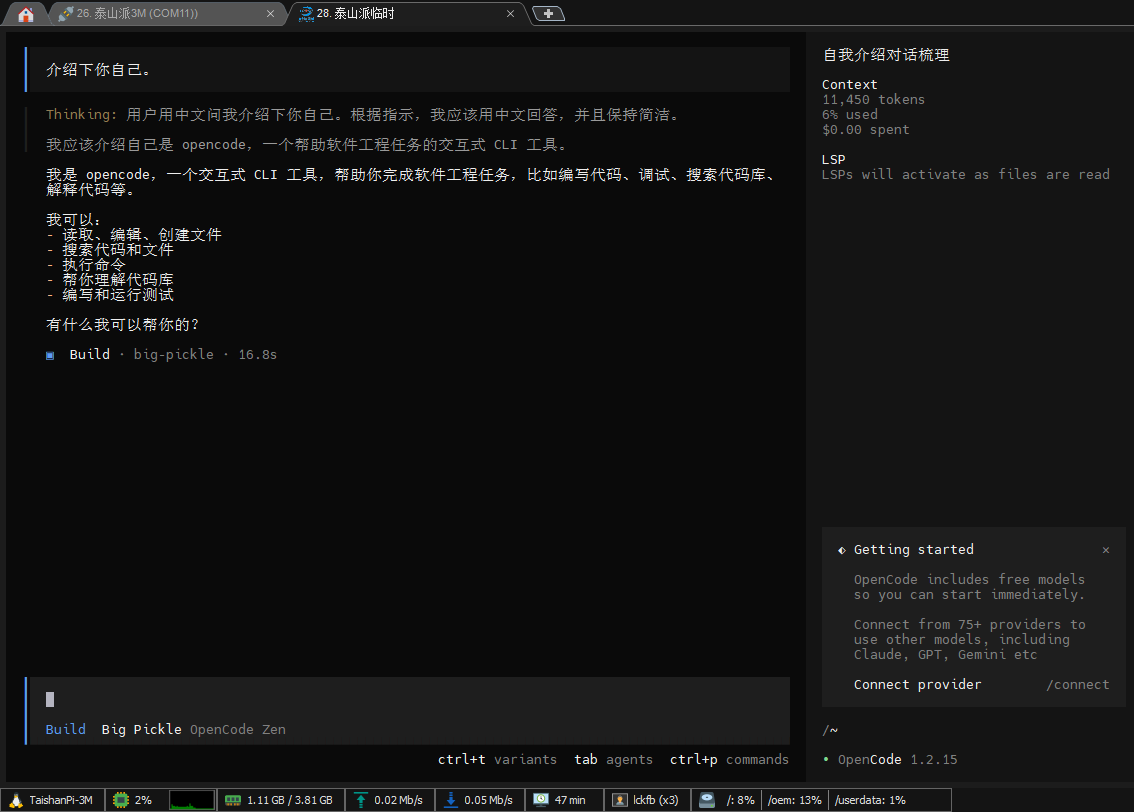
Task: Click the /~ working directory text
Action: coord(830,730)
